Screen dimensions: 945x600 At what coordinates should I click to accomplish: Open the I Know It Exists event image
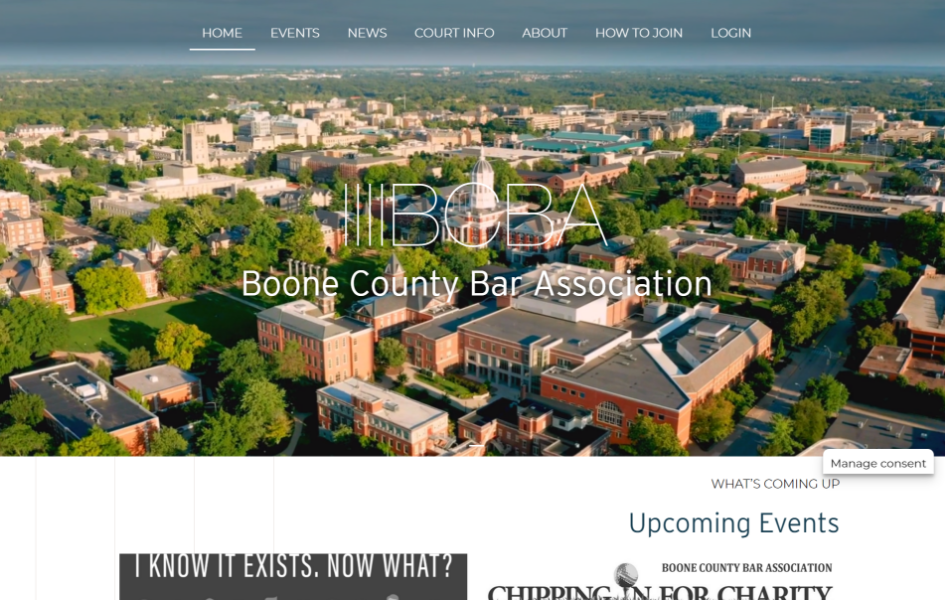pos(293,577)
